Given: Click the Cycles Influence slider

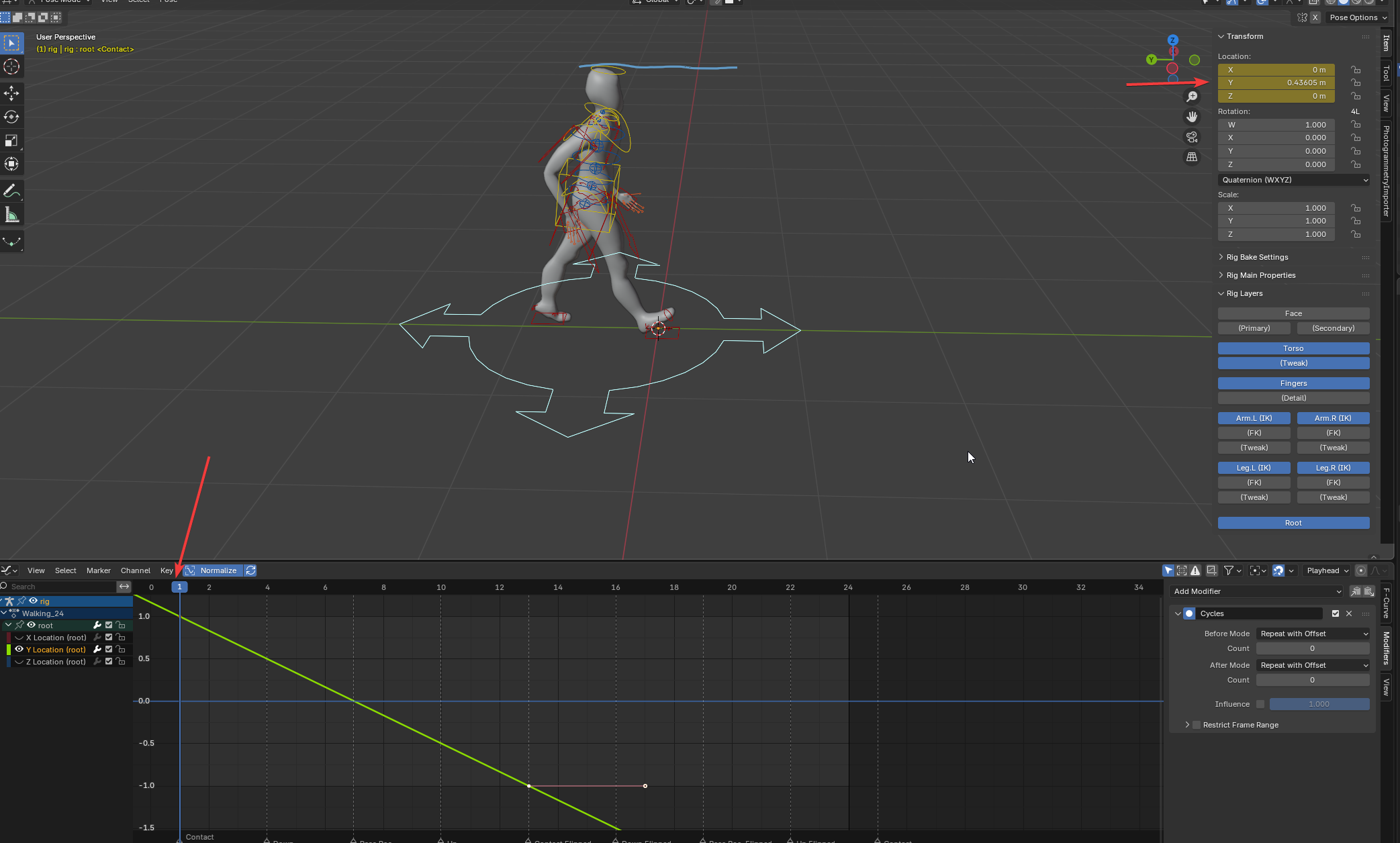Looking at the screenshot, I should coord(1319,704).
